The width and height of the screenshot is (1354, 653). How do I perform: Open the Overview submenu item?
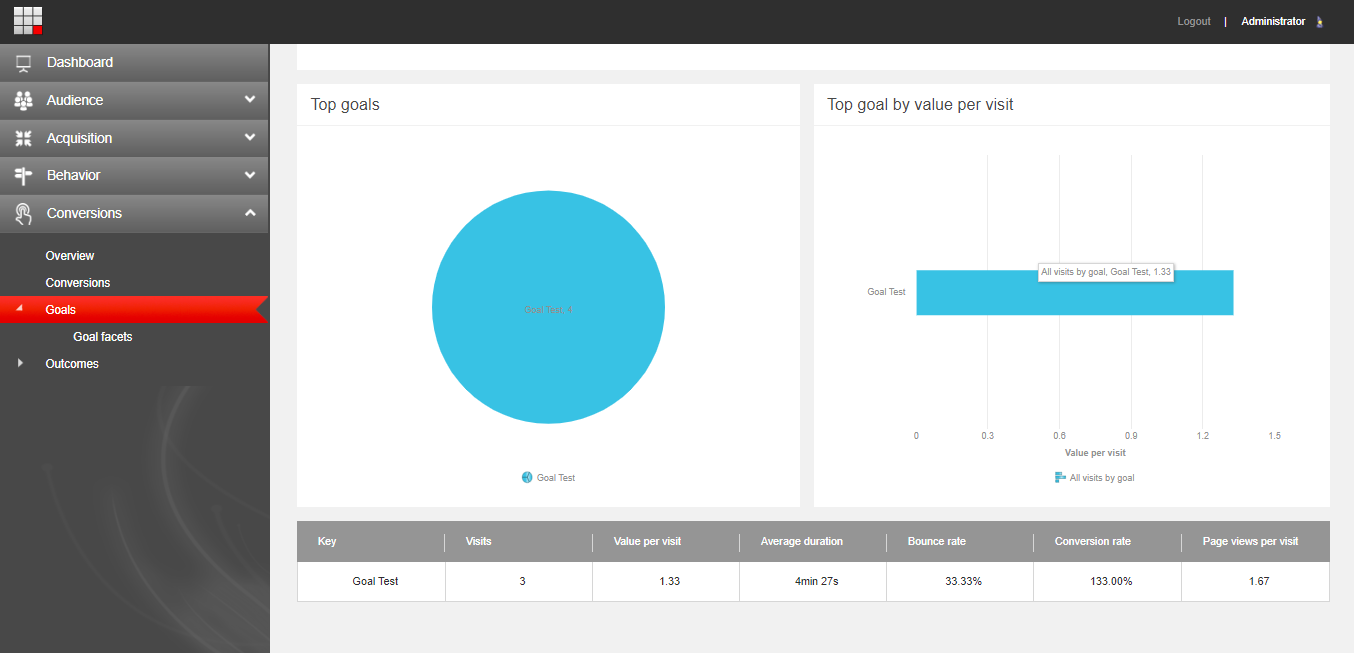click(70, 256)
